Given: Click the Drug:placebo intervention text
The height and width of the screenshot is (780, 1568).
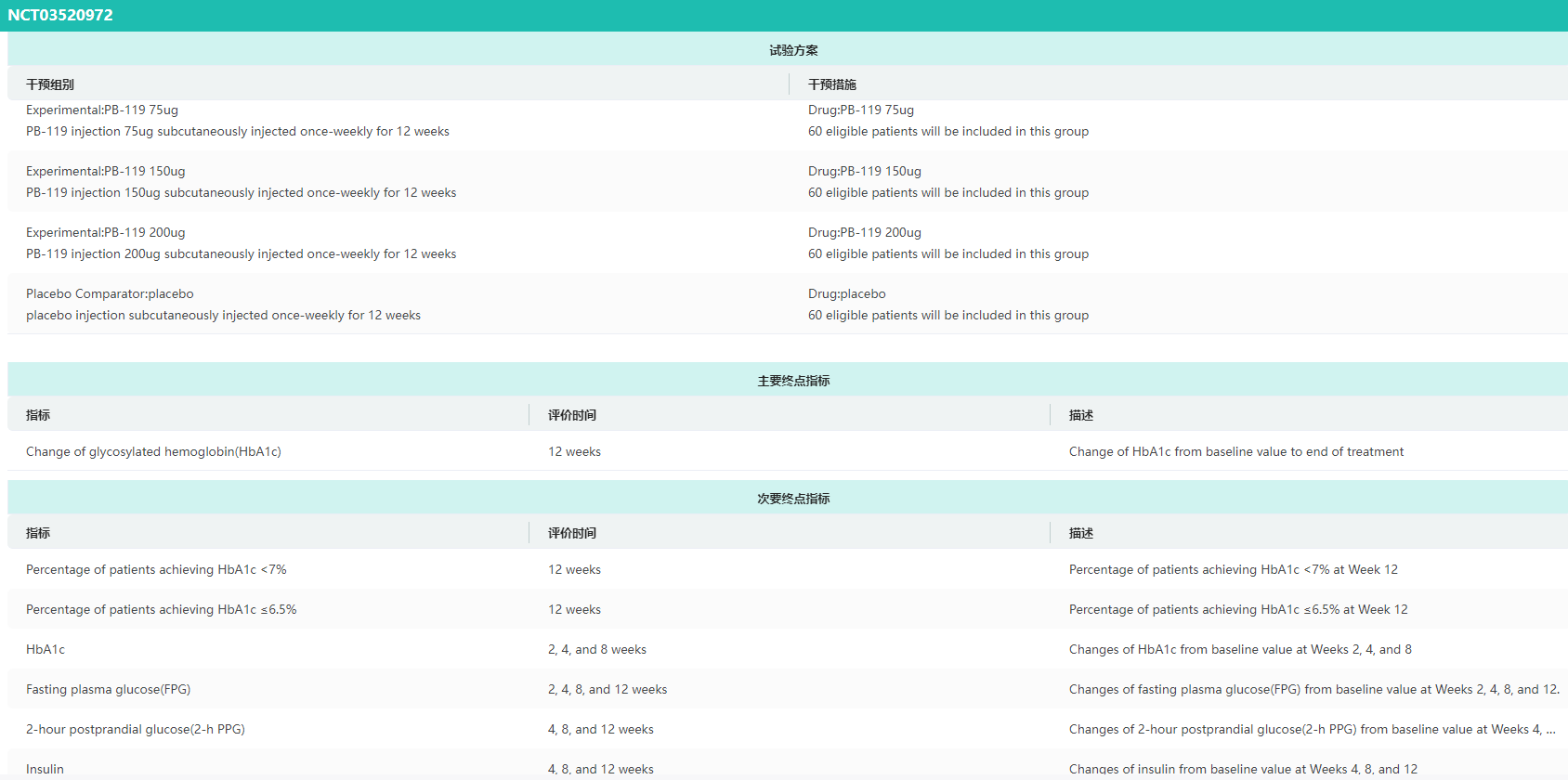Looking at the screenshot, I should pyautogui.click(x=847, y=294).
